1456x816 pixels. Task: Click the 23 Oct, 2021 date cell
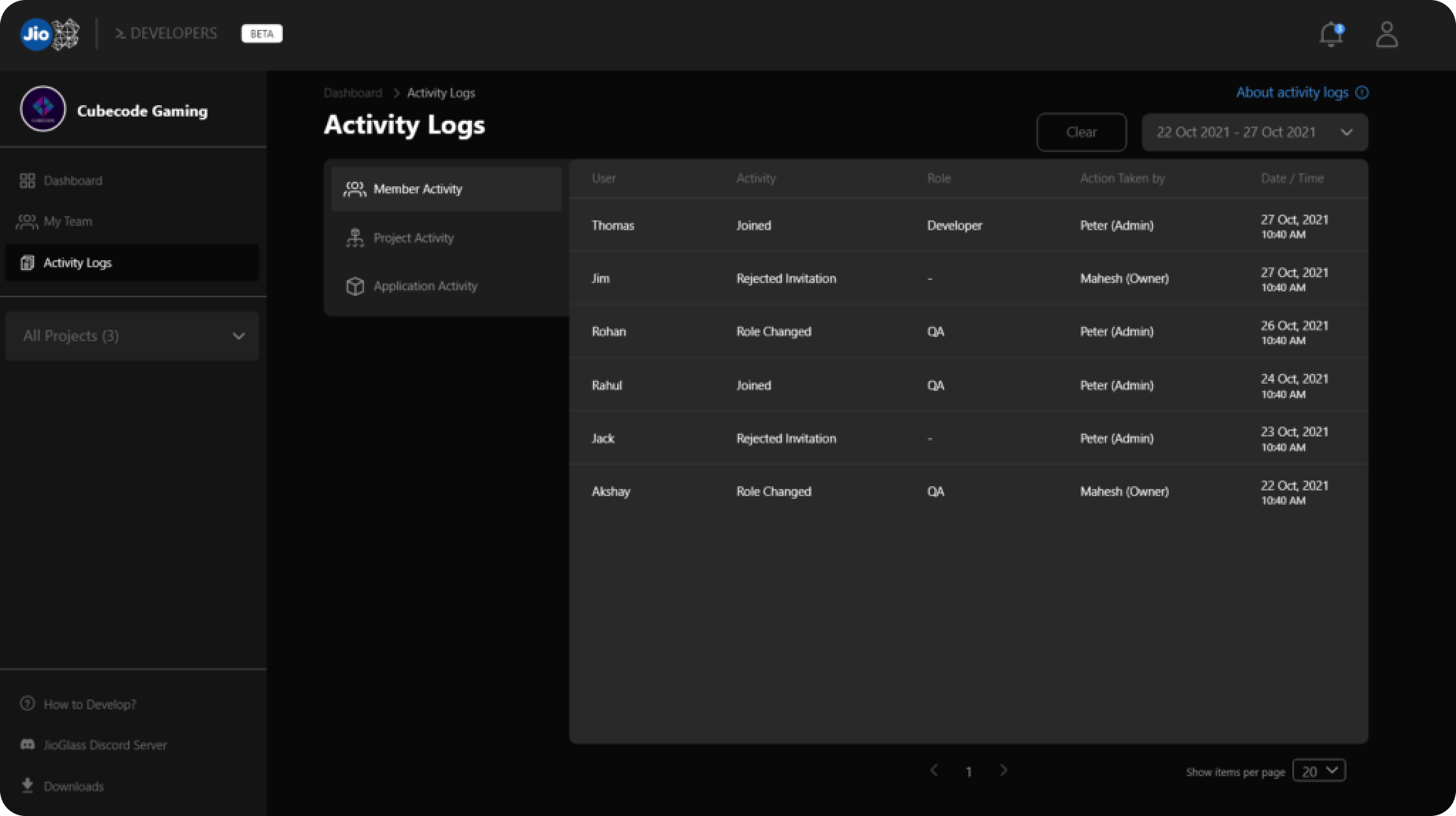pos(1294,439)
